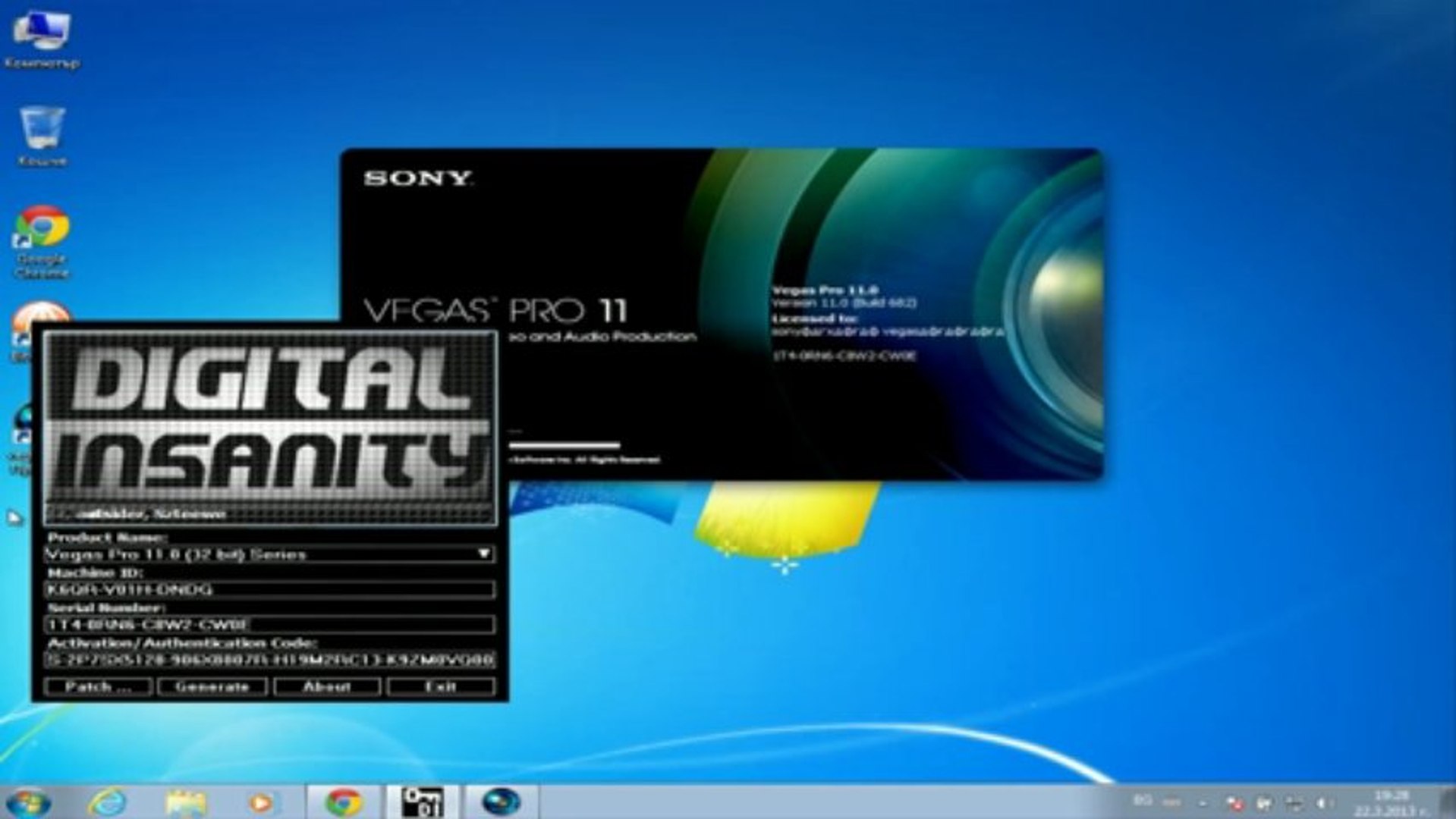The height and width of the screenshot is (819, 1456).
Task: Open the Recycle Bin desktop icon
Action: click(x=42, y=136)
